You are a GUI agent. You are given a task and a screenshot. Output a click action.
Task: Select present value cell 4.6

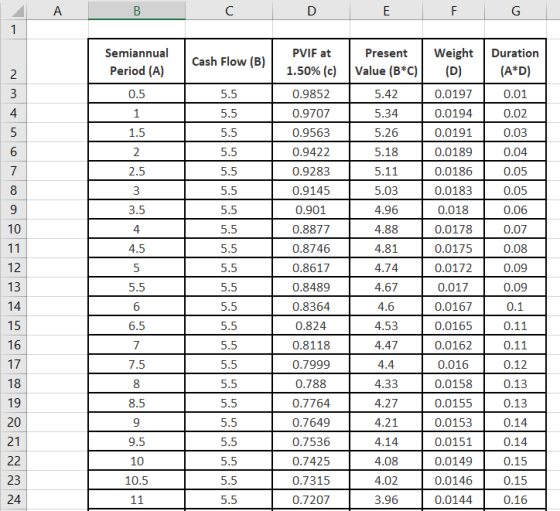[x=386, y=306]
